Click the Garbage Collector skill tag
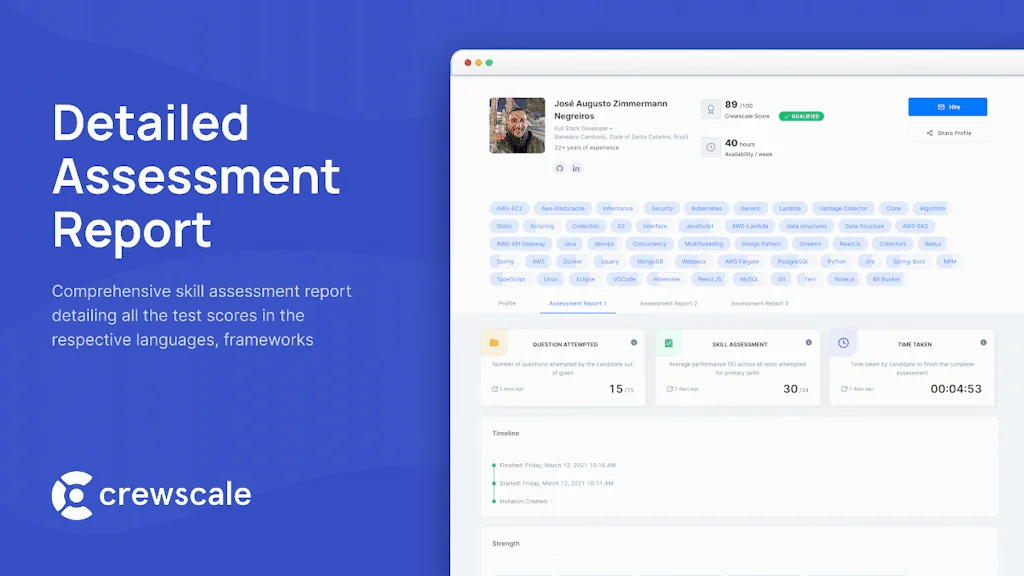1024x576 pixels. pyautogui.click(x=843, y=208)
